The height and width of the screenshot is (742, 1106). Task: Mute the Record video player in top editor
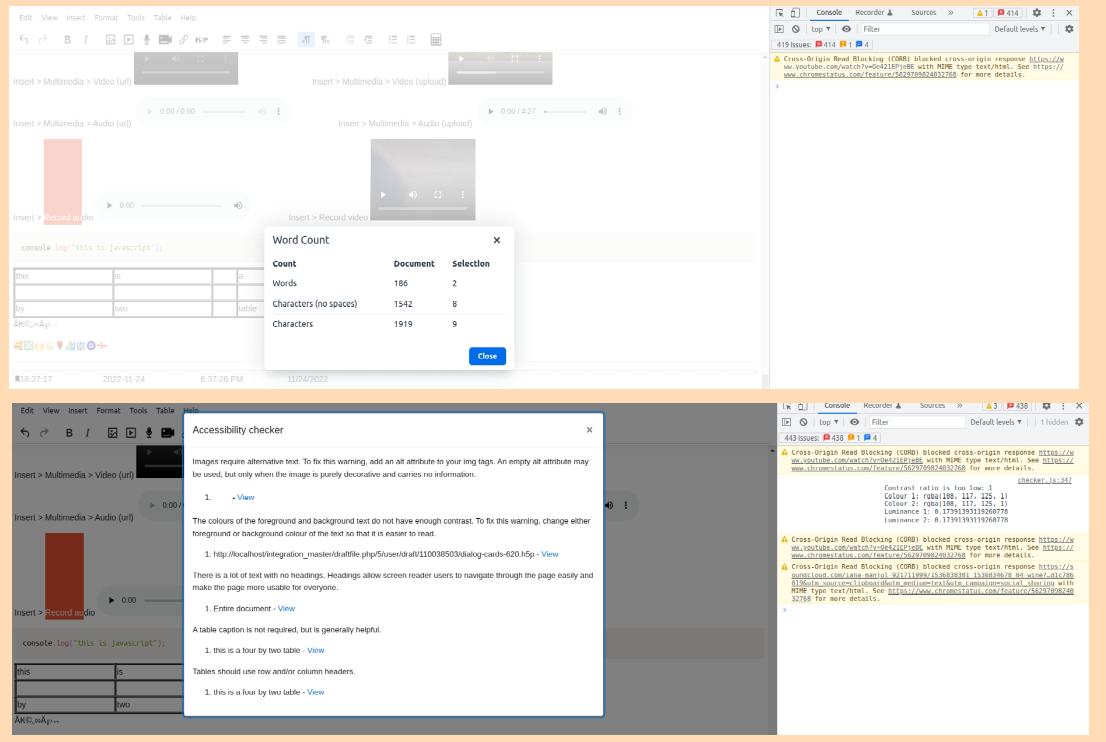click(413, 195)
